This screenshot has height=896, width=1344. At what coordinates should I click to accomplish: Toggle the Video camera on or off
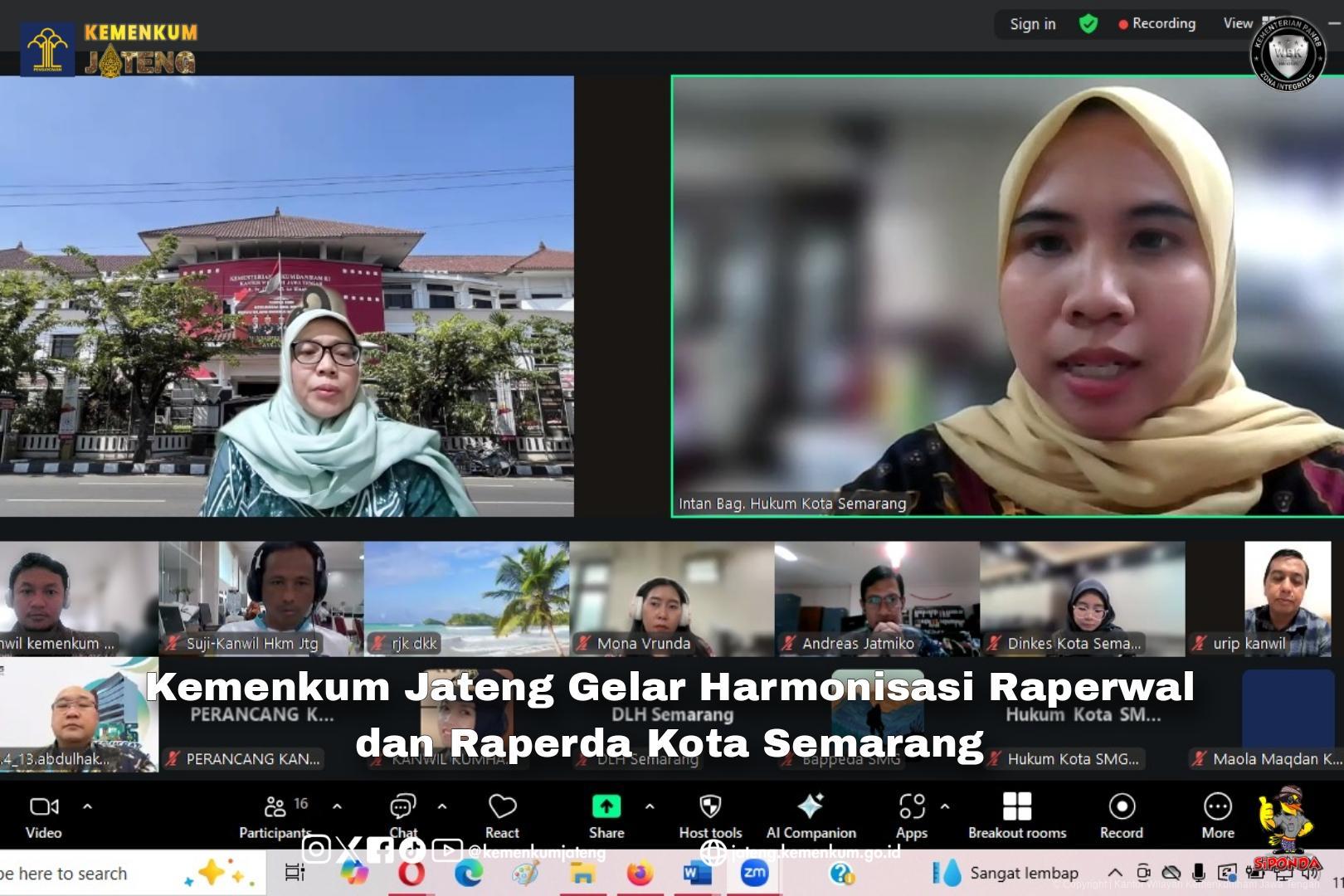pyautogui.click(x=44, y=816)
